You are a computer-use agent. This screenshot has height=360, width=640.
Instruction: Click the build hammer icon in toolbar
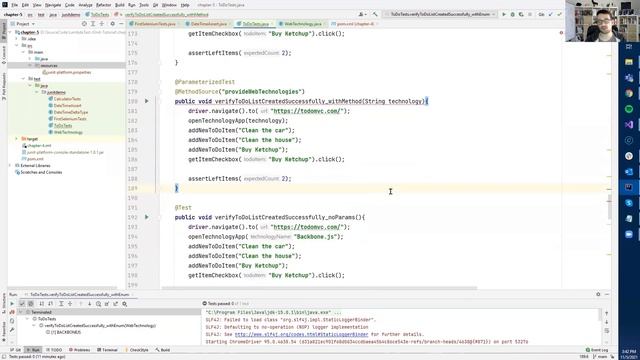tap(375, 14)
